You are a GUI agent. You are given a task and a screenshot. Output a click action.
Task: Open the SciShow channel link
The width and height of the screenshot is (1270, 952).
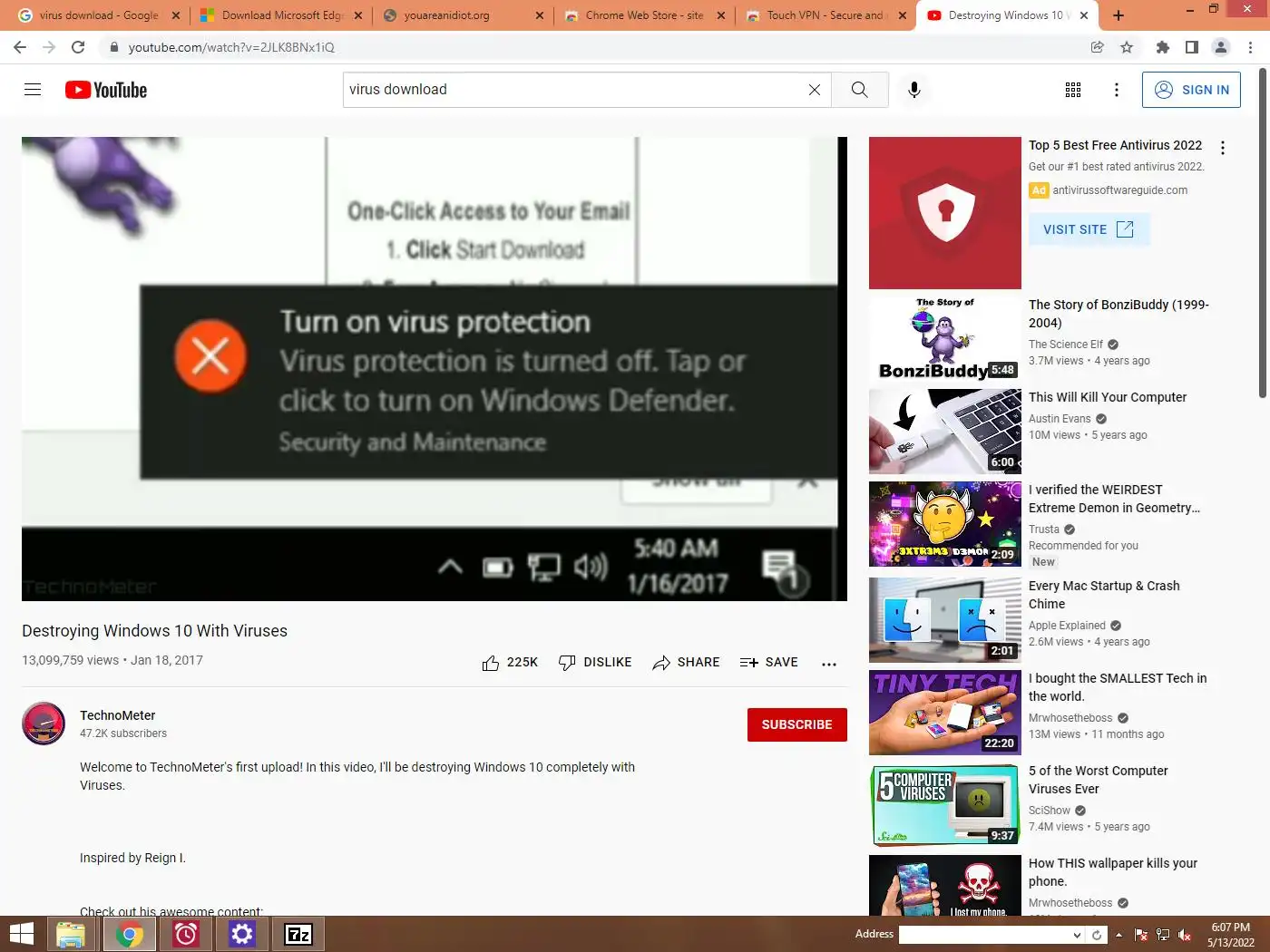pyautogui.click(x=1050, y=811)
